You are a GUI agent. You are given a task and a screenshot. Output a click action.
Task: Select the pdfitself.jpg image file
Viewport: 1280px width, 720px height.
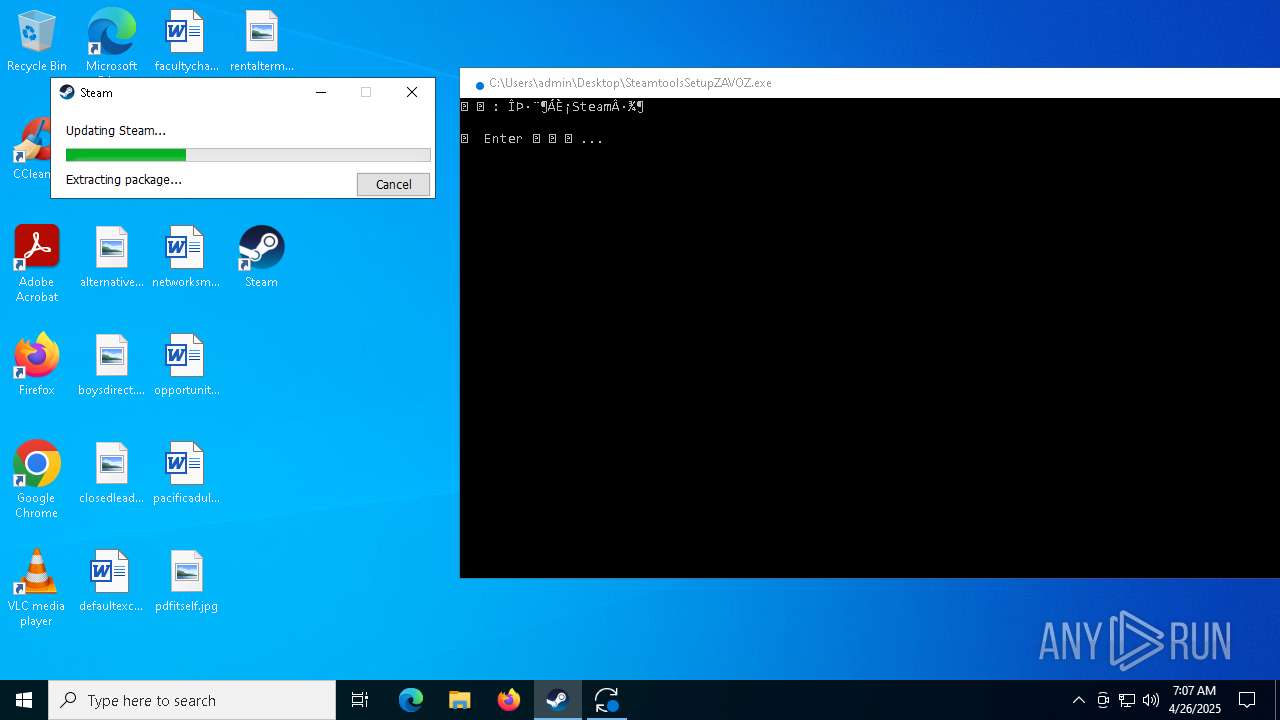pyautogui.click(x=186, y=581)
